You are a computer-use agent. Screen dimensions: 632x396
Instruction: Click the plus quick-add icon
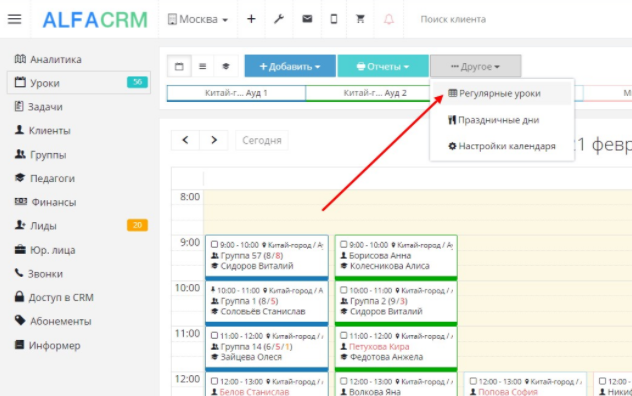coord(251,19)
